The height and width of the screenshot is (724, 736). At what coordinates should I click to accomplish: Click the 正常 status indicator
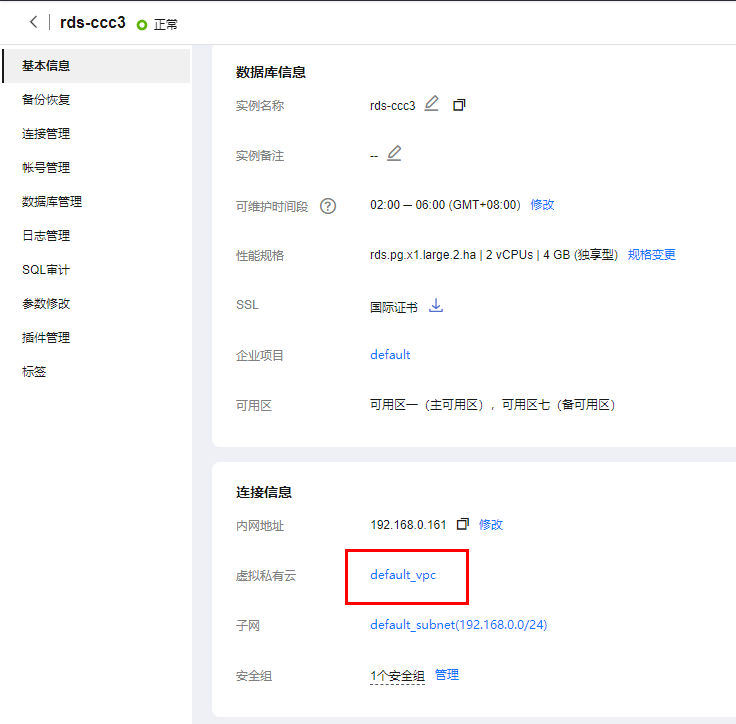(x=157, y=24)
